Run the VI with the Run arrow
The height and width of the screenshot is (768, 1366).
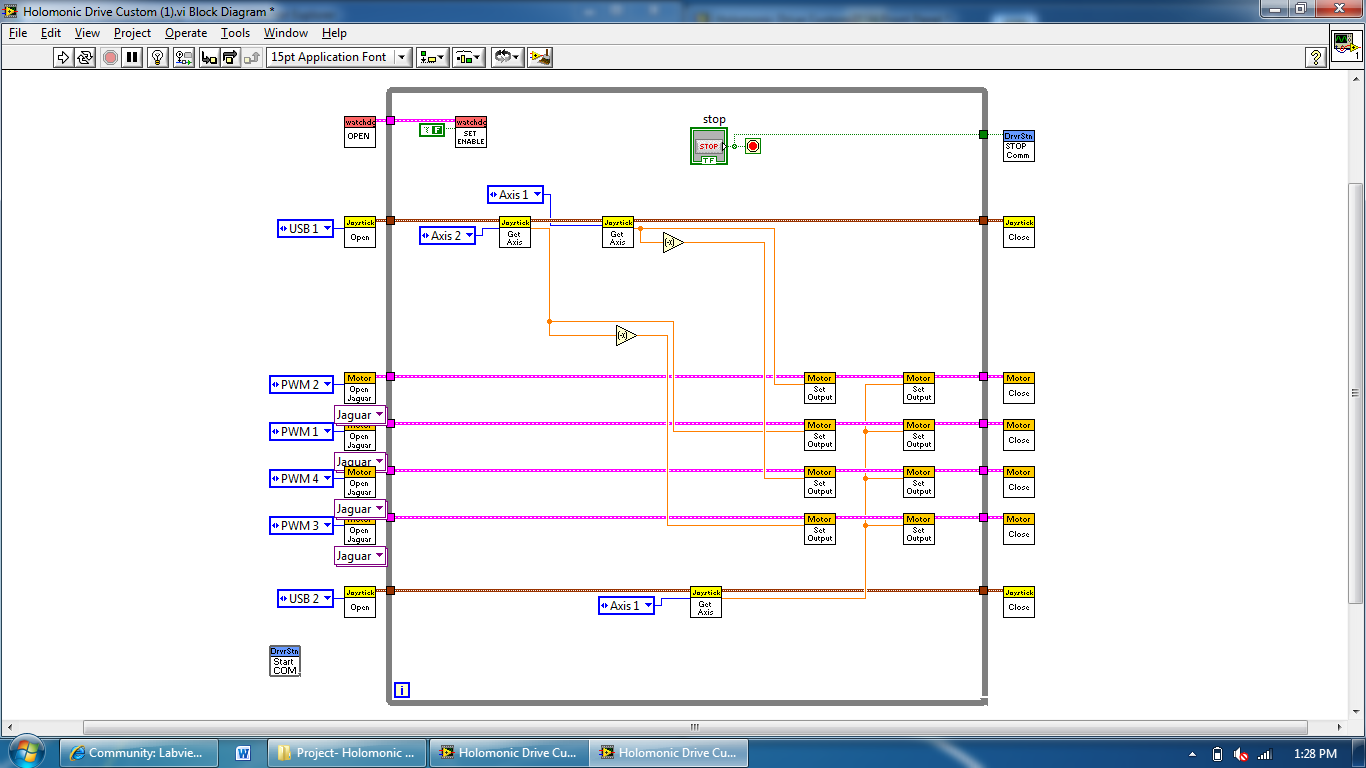[x=62, y=57]
